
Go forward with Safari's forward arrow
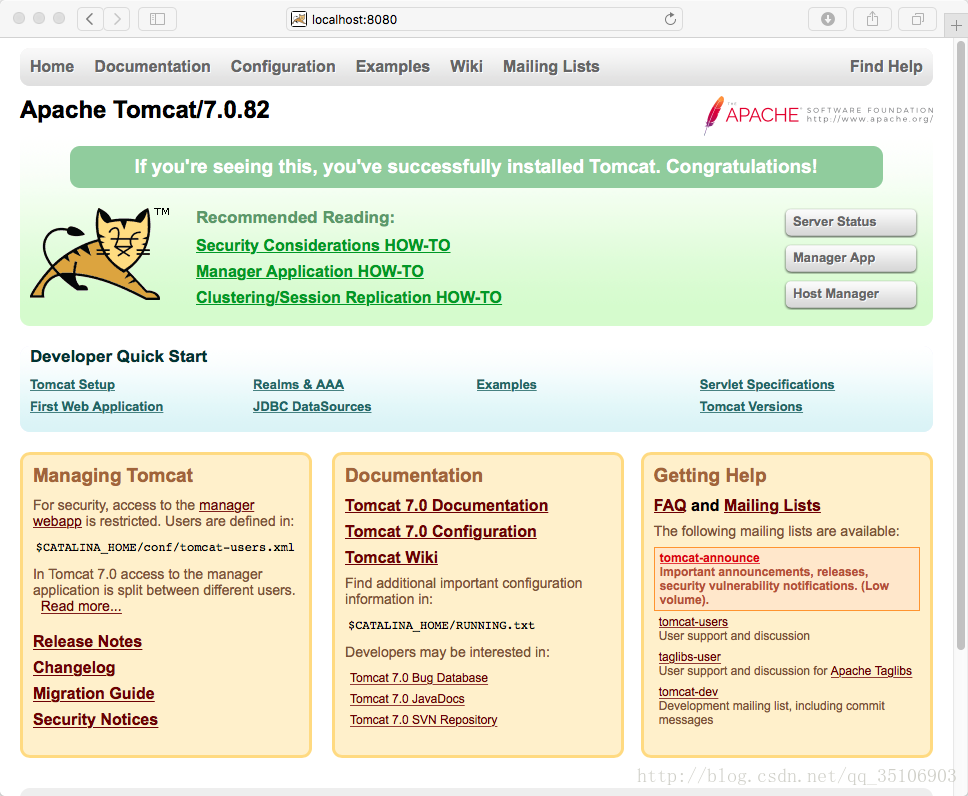tap(117, 19)
